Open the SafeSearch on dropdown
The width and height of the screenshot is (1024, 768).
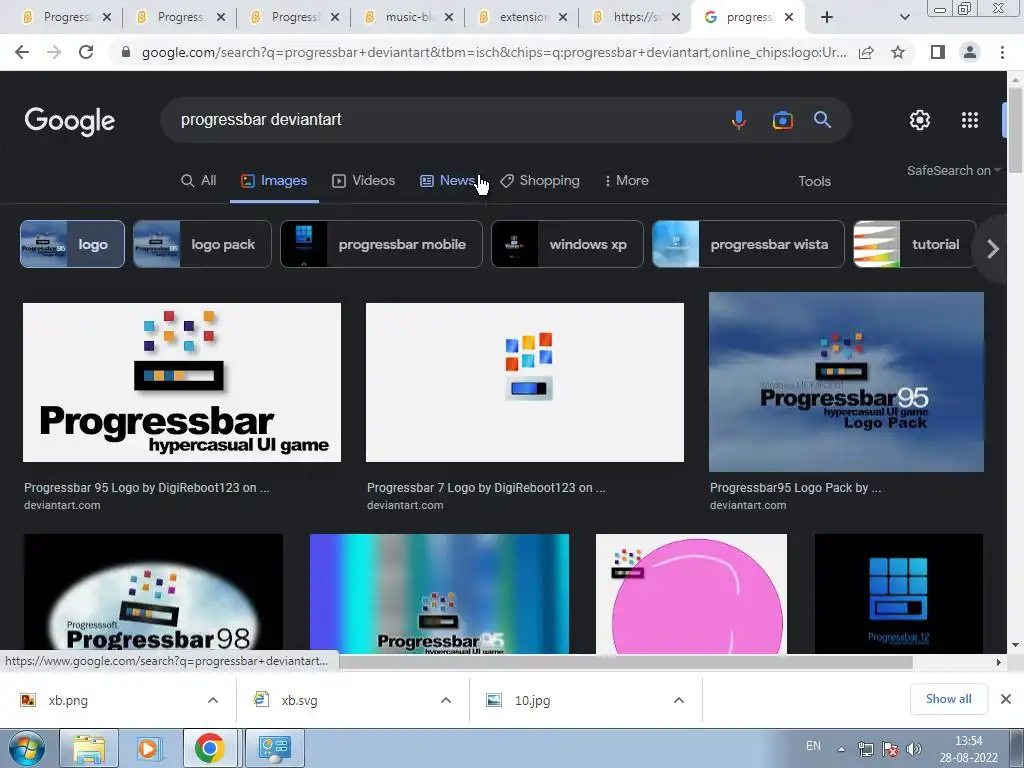click(953, 170)
